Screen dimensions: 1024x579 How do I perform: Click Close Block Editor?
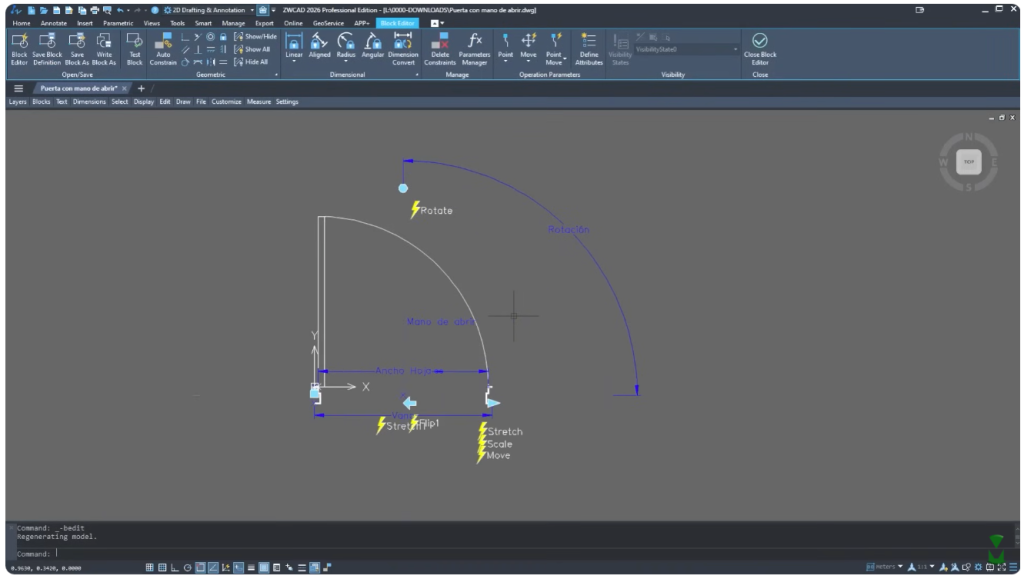(x=760, y=49)
